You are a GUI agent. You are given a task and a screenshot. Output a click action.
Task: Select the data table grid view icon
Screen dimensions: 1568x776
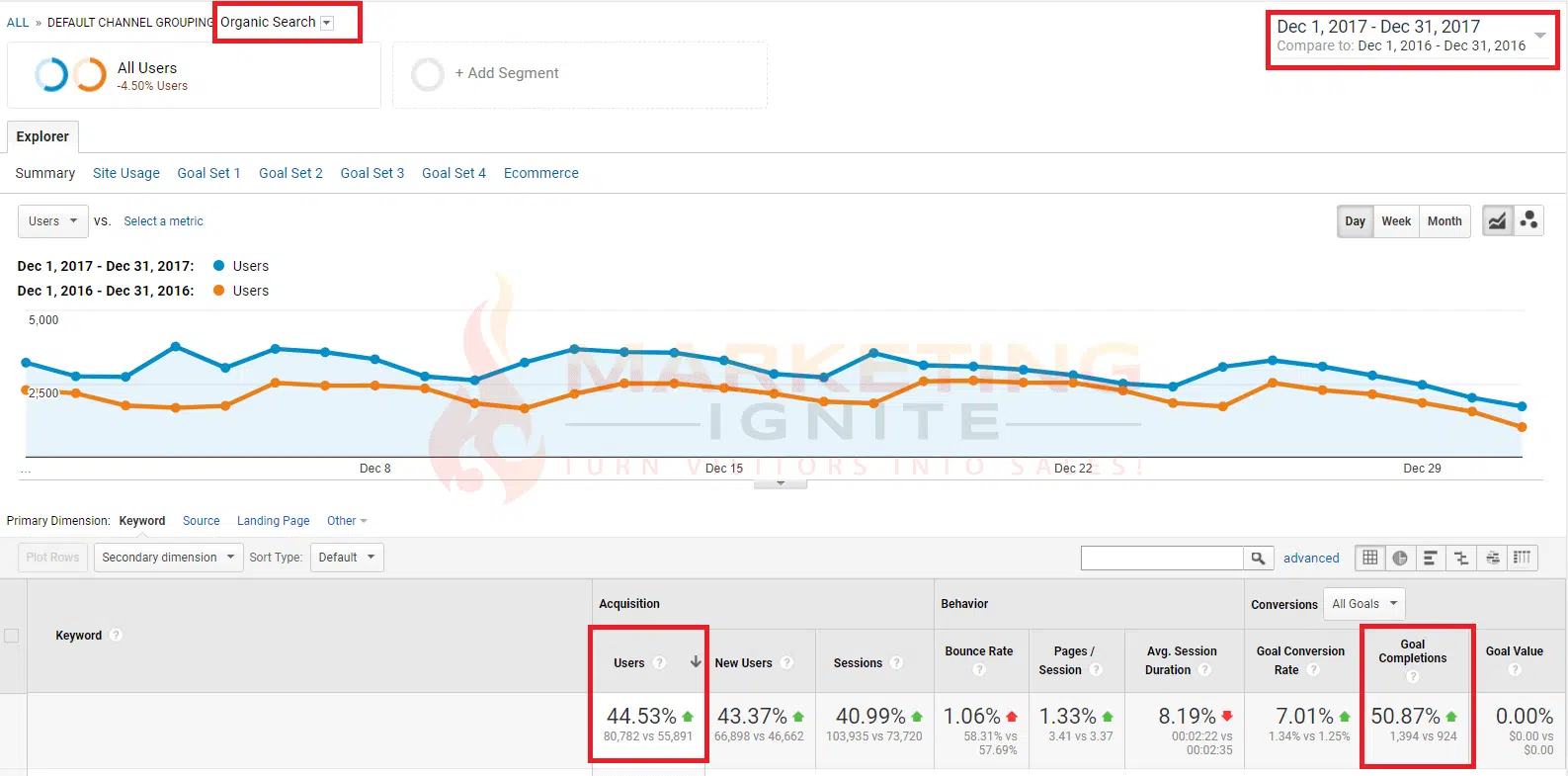[1369, 559]
